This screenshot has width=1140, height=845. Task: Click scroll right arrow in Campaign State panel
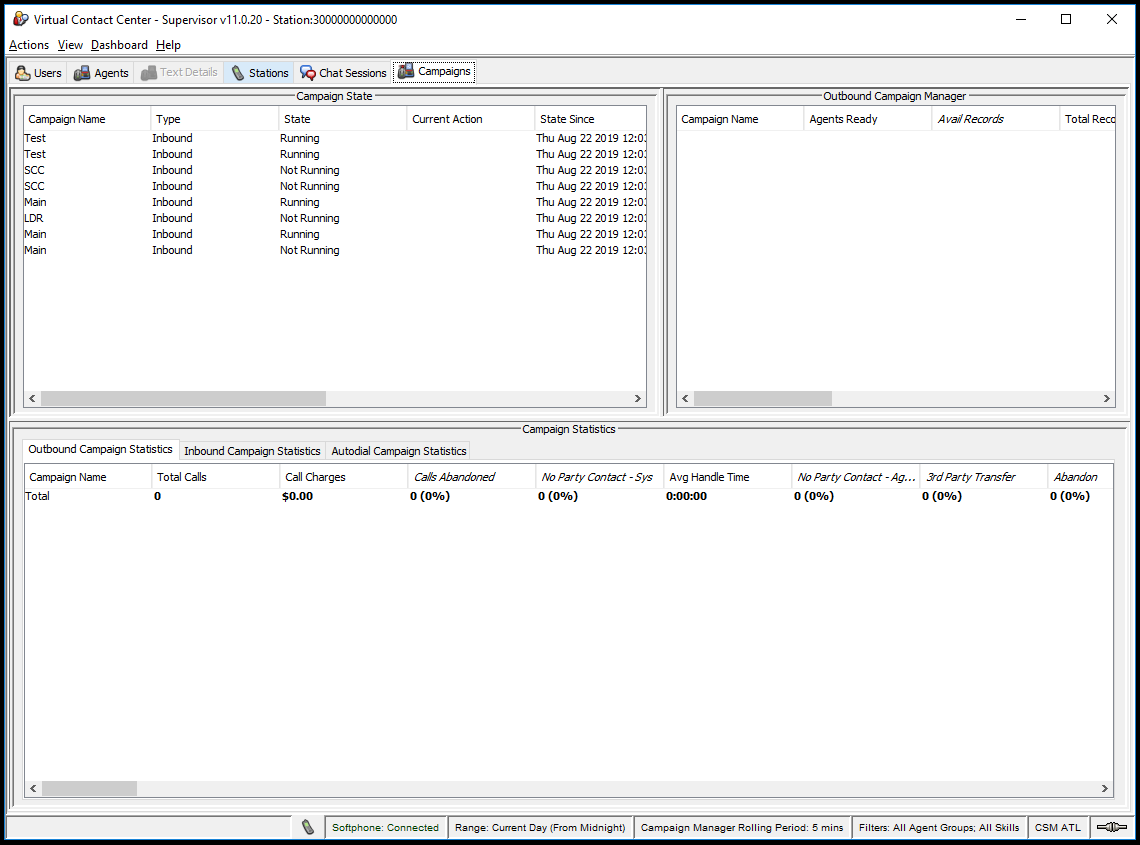tap(638, 399)
